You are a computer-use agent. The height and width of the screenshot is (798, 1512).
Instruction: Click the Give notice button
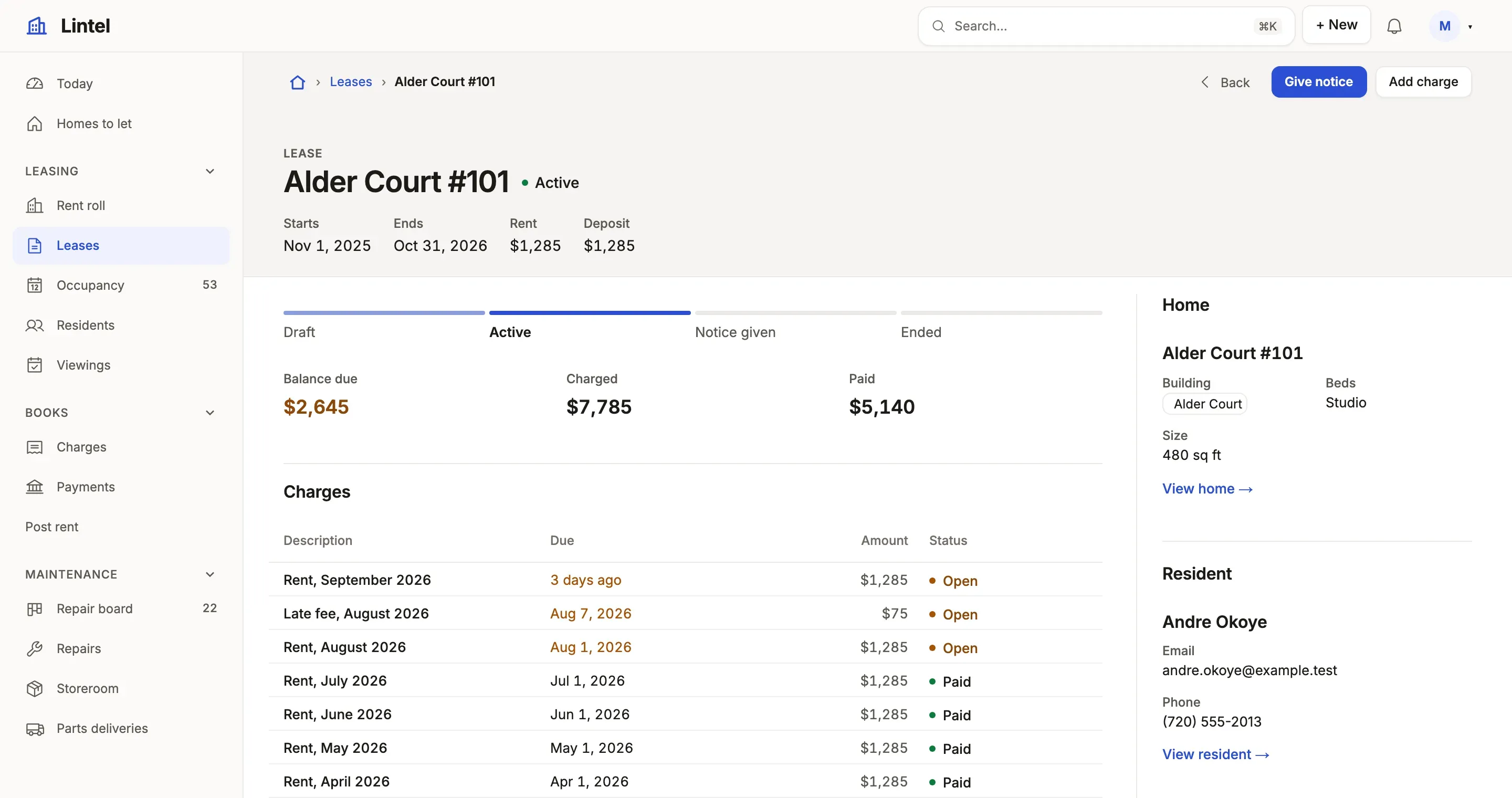click(1318, 81)
